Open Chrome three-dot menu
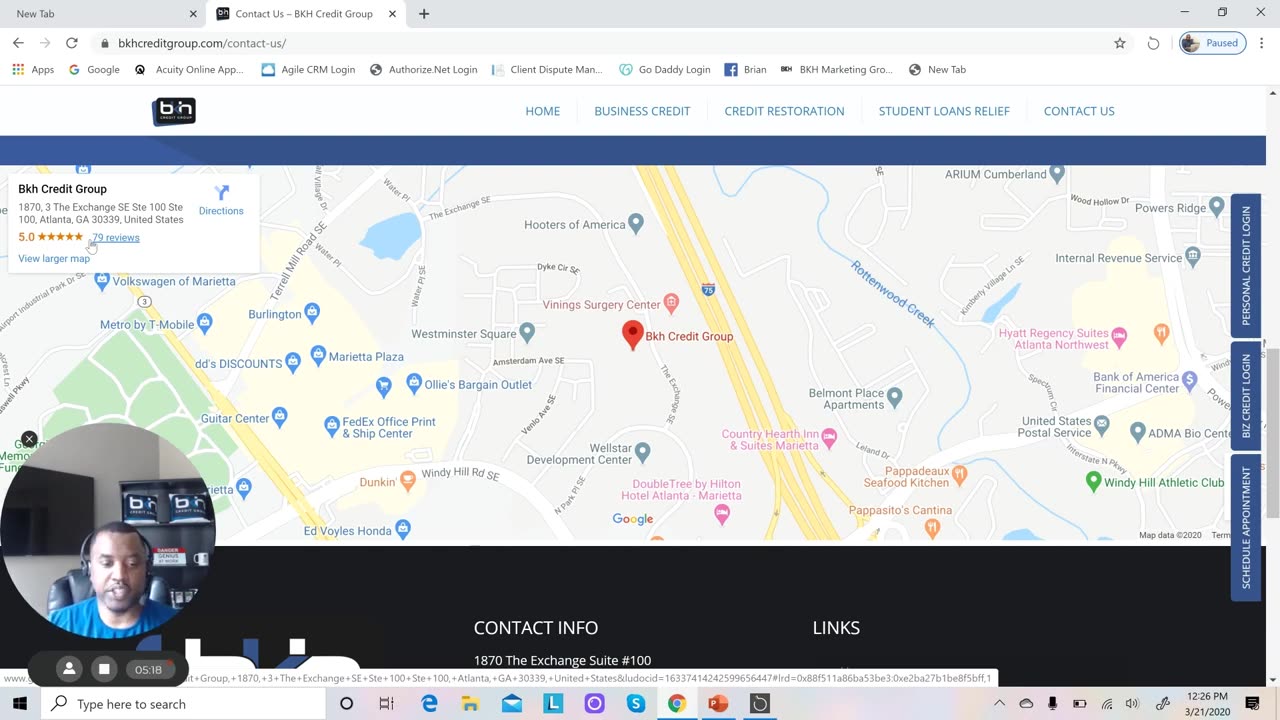 pos(1260,43)
